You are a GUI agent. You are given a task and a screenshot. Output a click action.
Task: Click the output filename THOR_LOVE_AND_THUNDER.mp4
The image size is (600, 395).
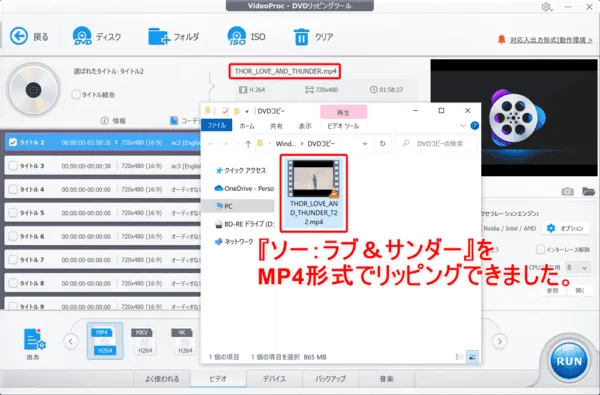[285, 71]
